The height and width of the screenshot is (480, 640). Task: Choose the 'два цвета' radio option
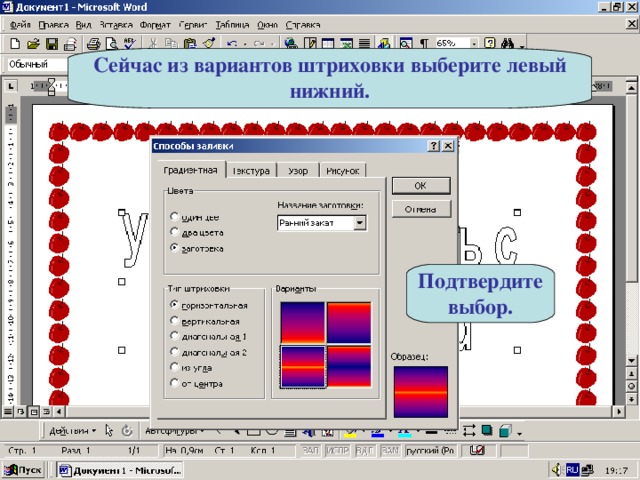pyautogui.click(x=175, y=232)
